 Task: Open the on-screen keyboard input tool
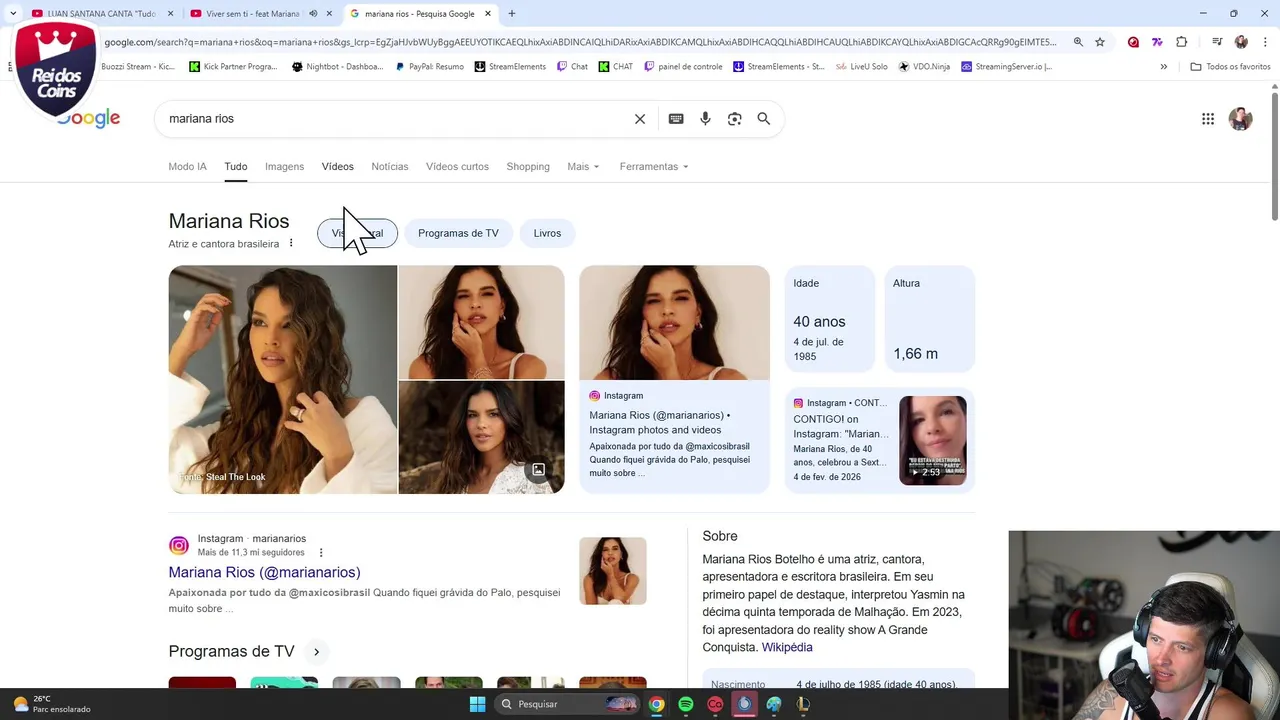(x=676, y=119)
